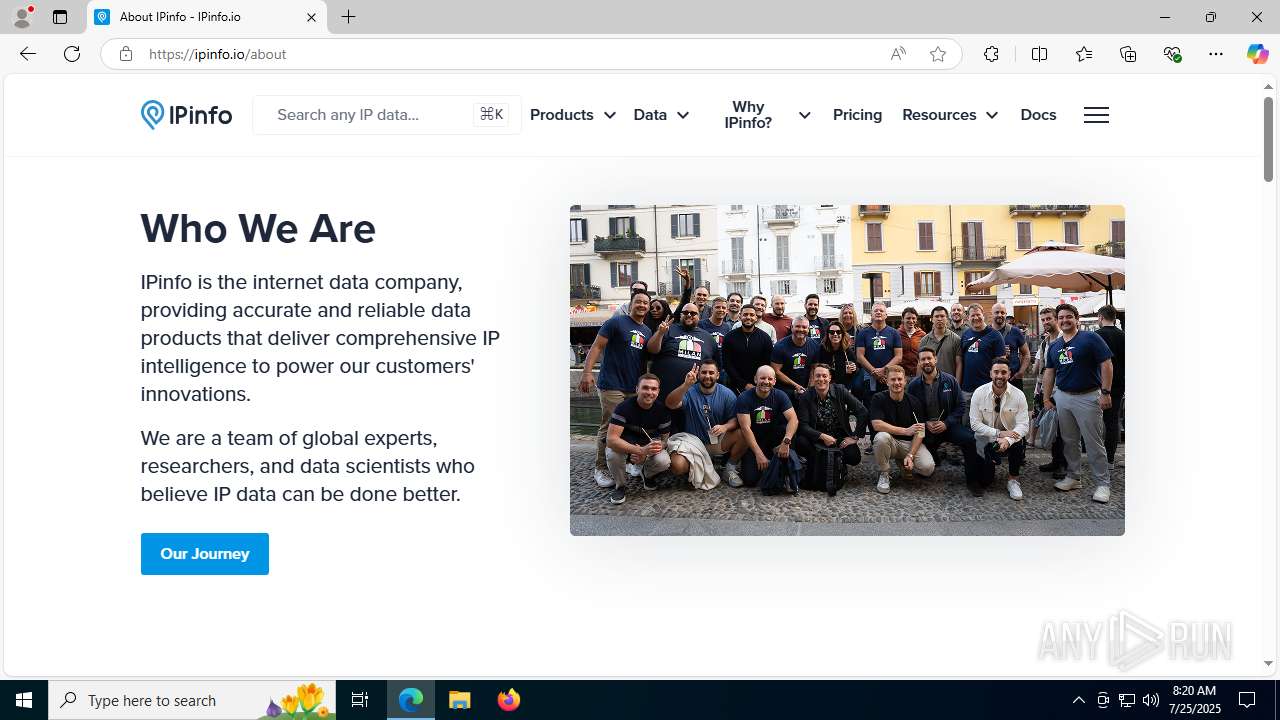
Task: Add this page to favorites star
Action: (938, 54)
